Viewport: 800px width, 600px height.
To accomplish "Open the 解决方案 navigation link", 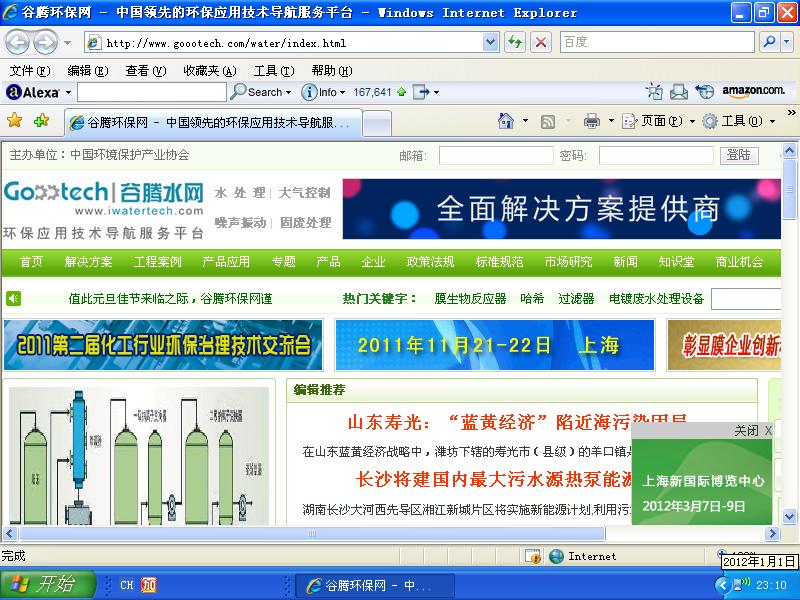I will pyautogui.click(x=88, y=262).
